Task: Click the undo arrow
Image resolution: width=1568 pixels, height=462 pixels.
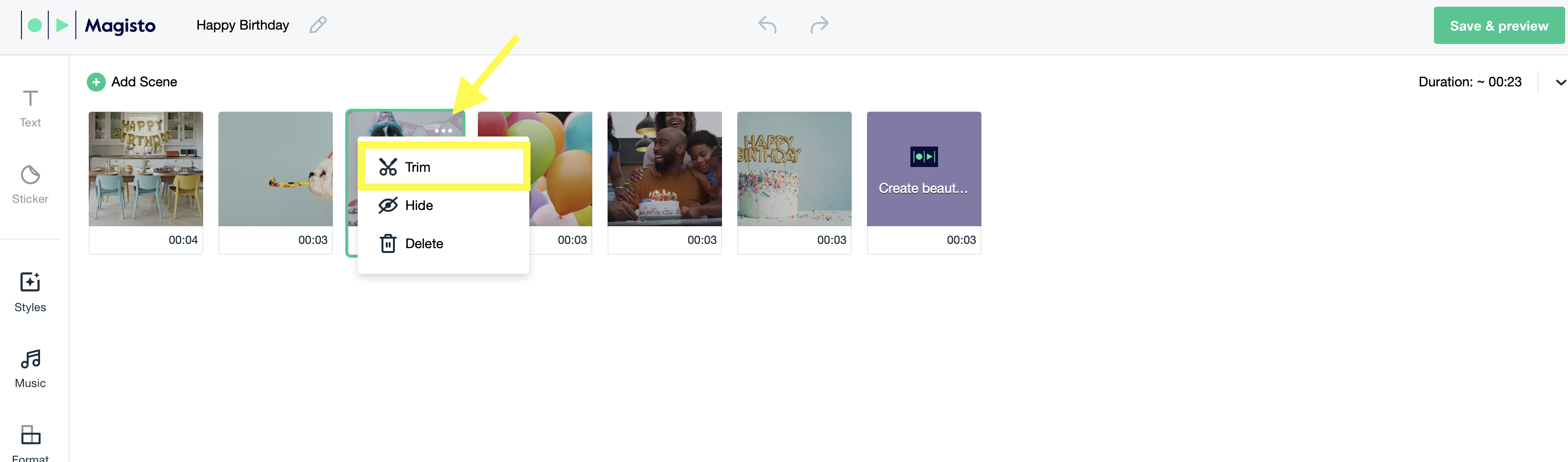Action: point(767,25)
